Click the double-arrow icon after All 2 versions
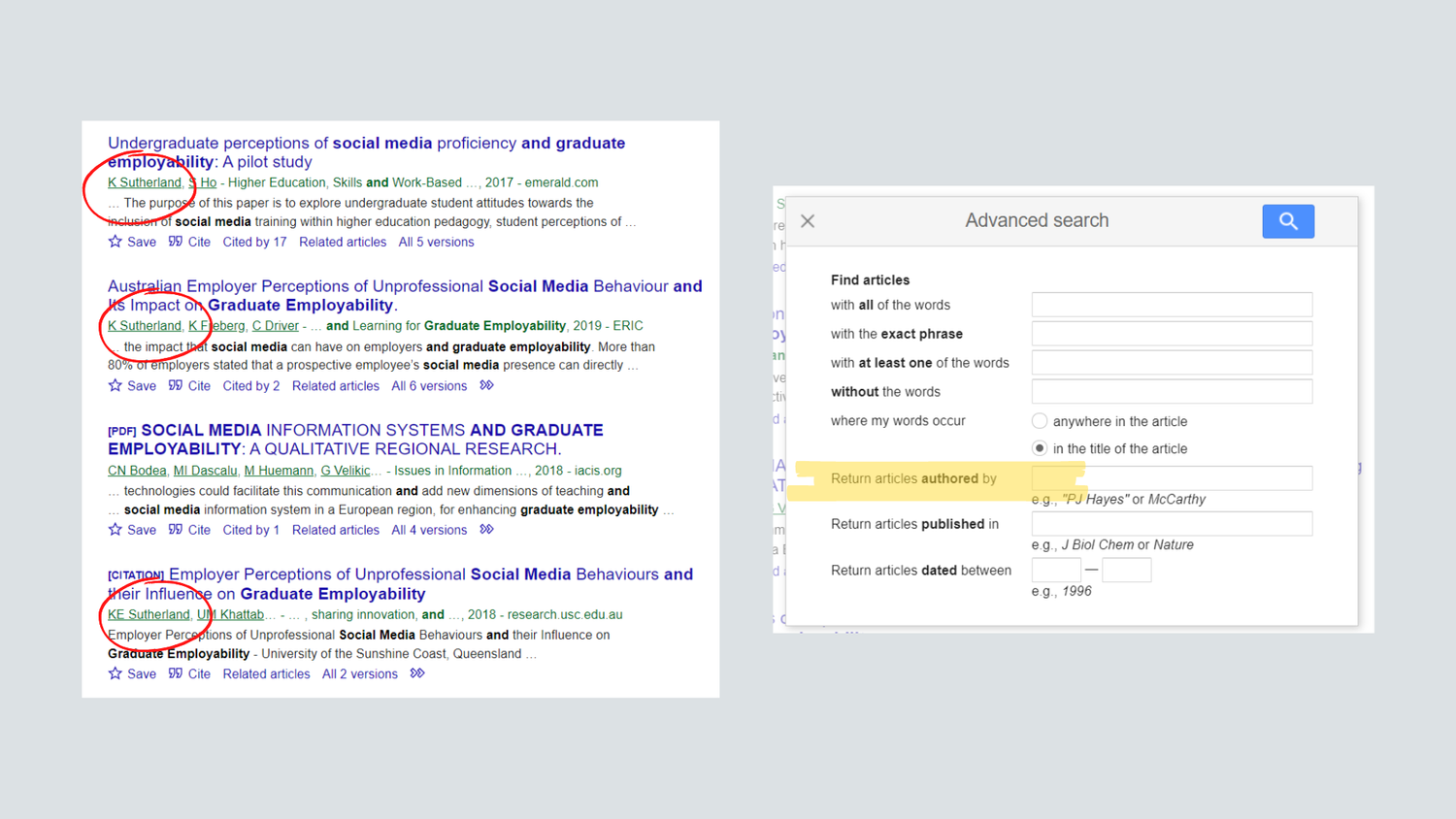 point(416,672)
